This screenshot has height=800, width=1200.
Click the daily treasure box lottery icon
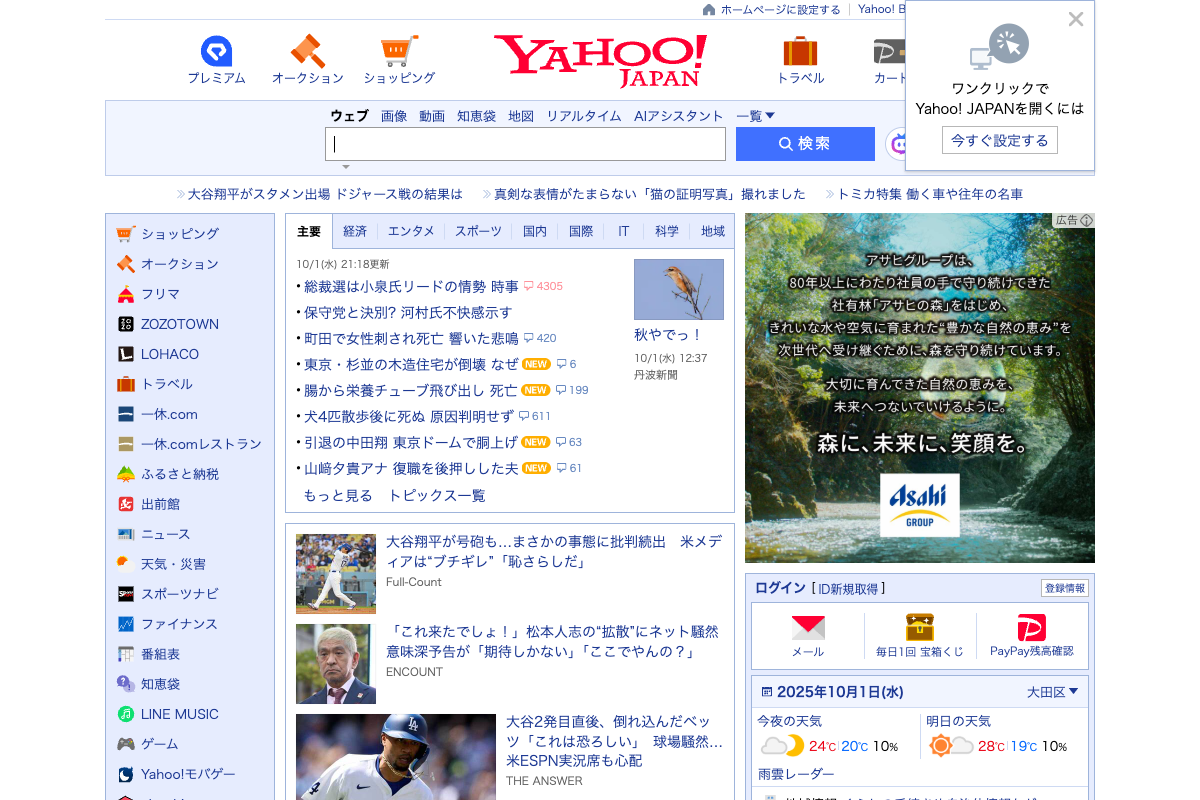[919, 628]
